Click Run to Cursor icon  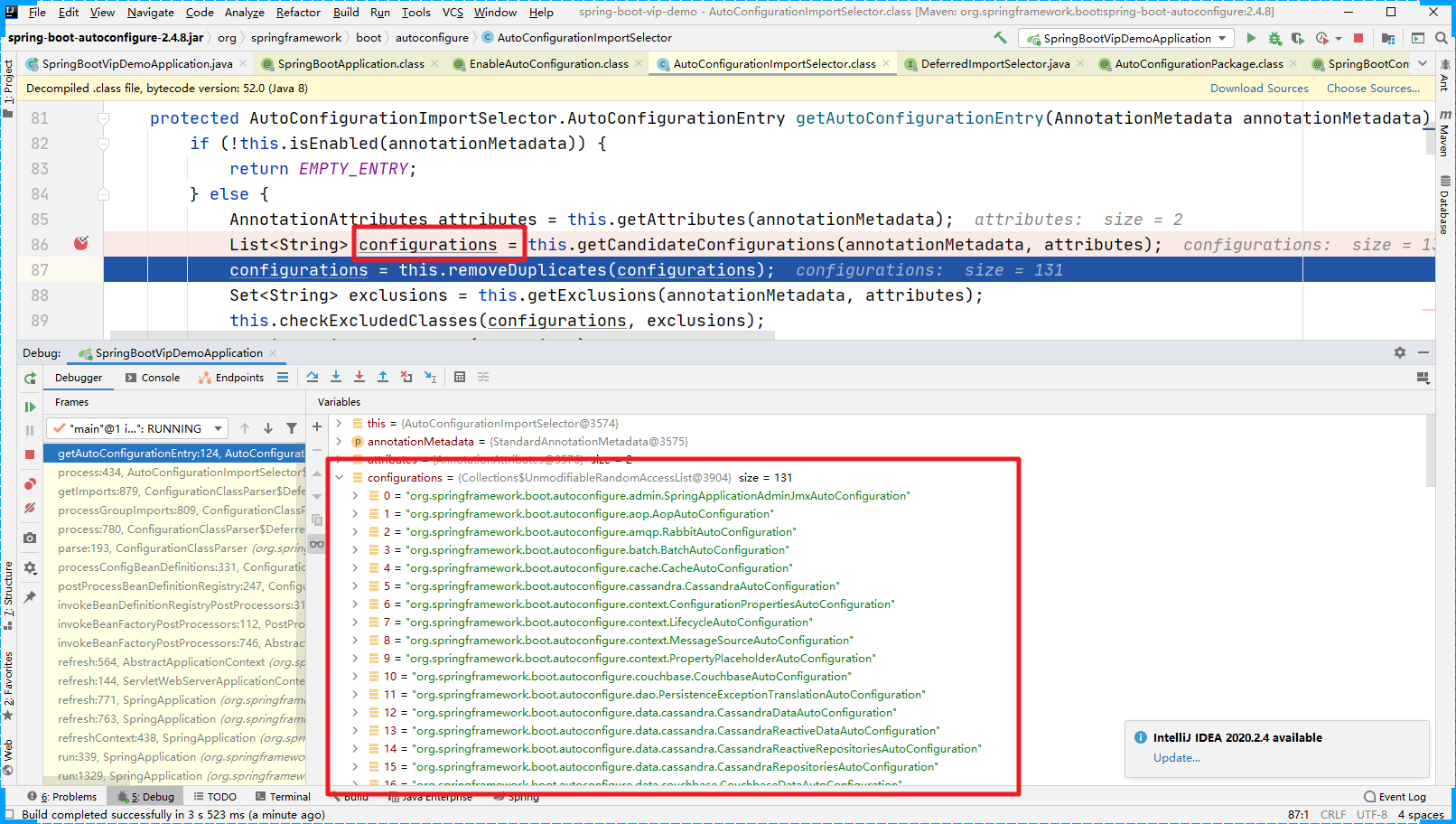431,377
